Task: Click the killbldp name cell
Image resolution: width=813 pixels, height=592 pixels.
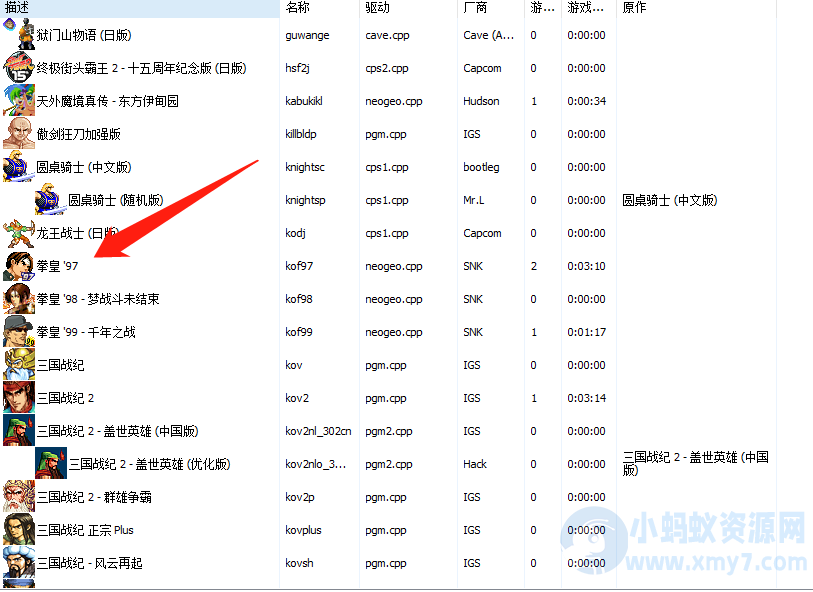Action: click(x=301, y=134)
